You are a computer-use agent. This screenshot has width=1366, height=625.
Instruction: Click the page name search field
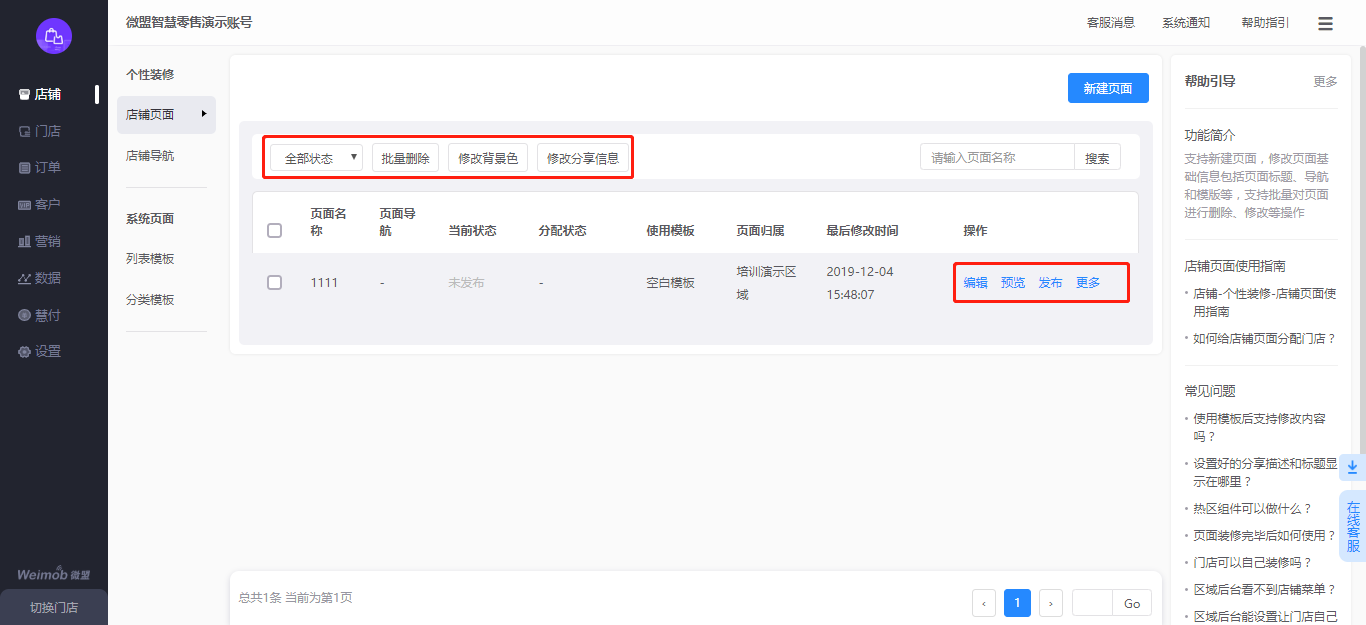click(996, 157)
